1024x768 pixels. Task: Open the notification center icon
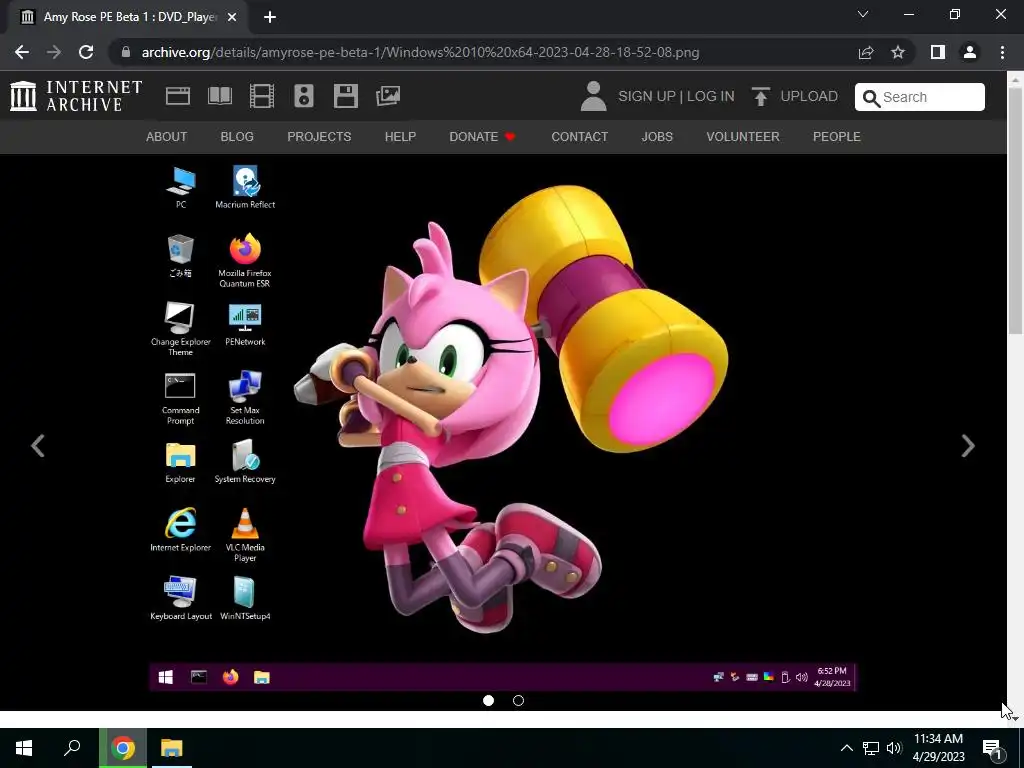tap(992, 749)
